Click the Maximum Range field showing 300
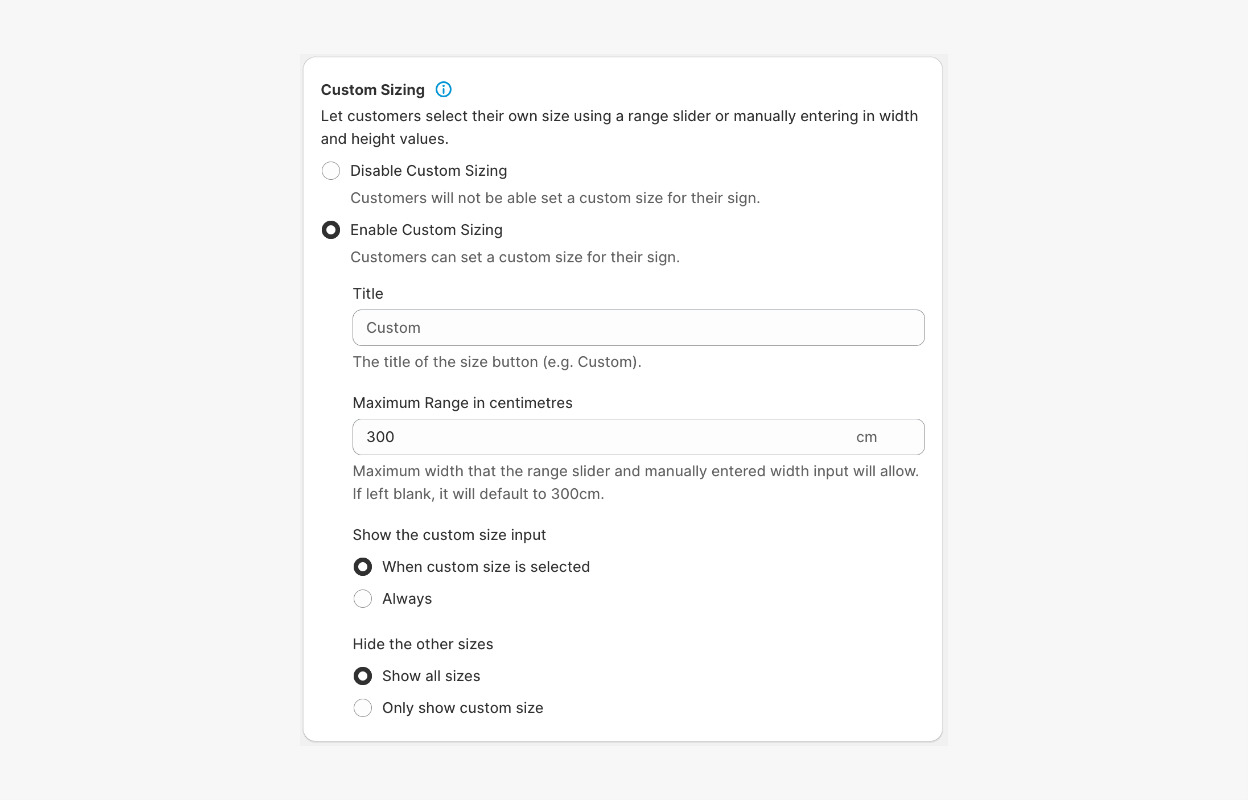This screenshot has height=800, width=1248. pos(600,437)
